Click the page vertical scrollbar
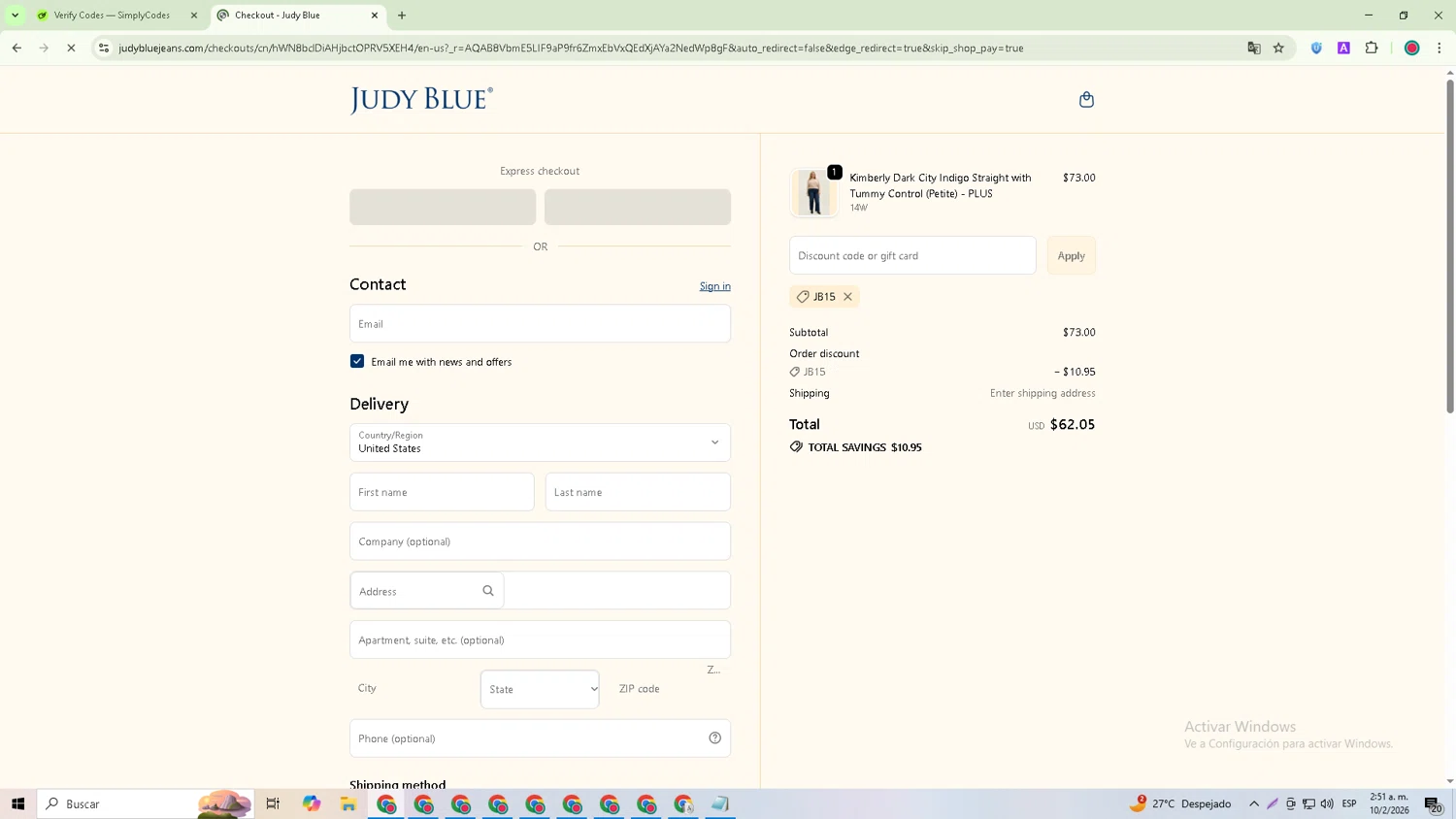 pos(1449,246)
